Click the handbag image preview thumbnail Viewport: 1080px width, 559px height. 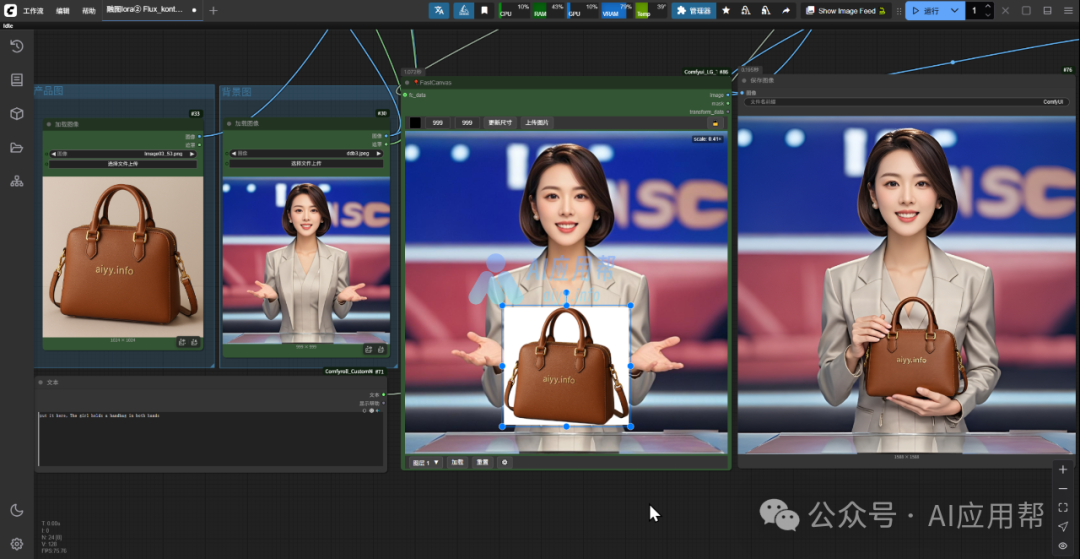click(x=123, y=257)
